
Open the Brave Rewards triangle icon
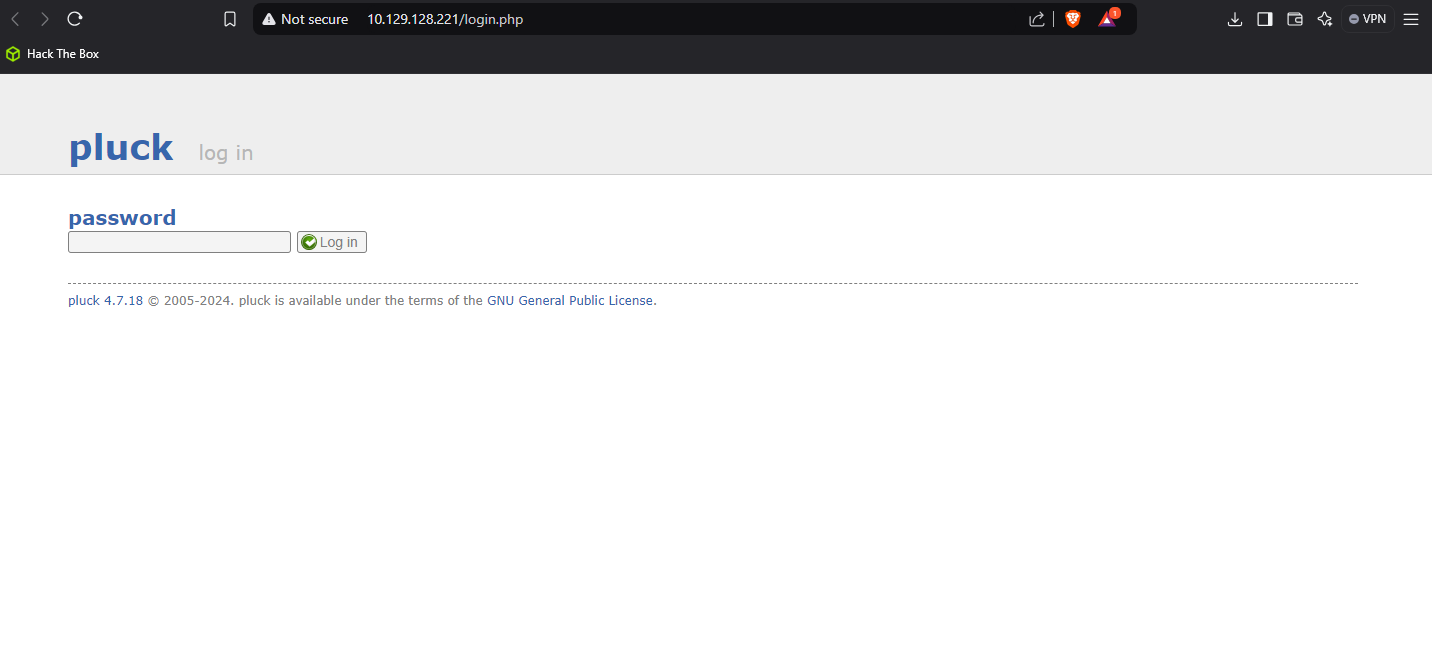(1107, 19)
